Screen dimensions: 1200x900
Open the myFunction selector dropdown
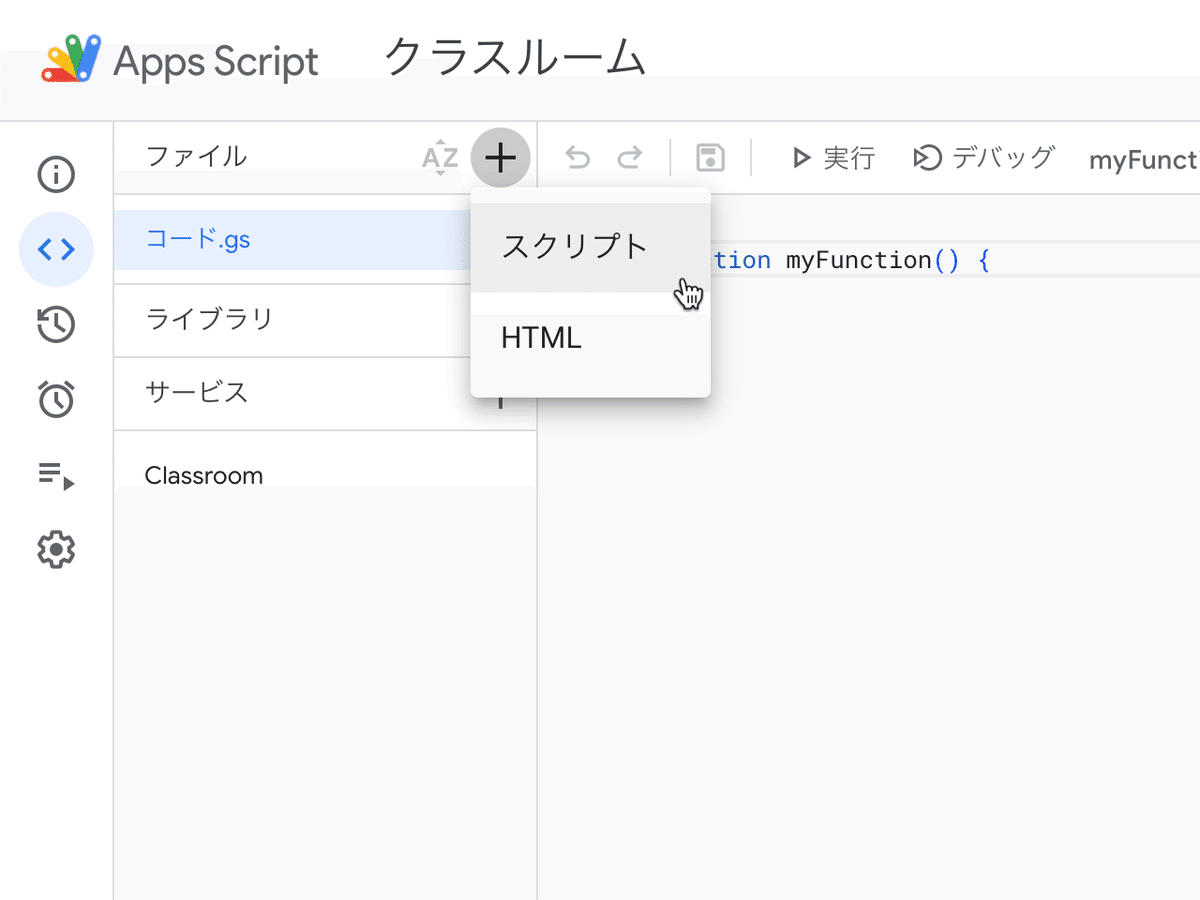pyautogui.click(x=1143, y=160)
